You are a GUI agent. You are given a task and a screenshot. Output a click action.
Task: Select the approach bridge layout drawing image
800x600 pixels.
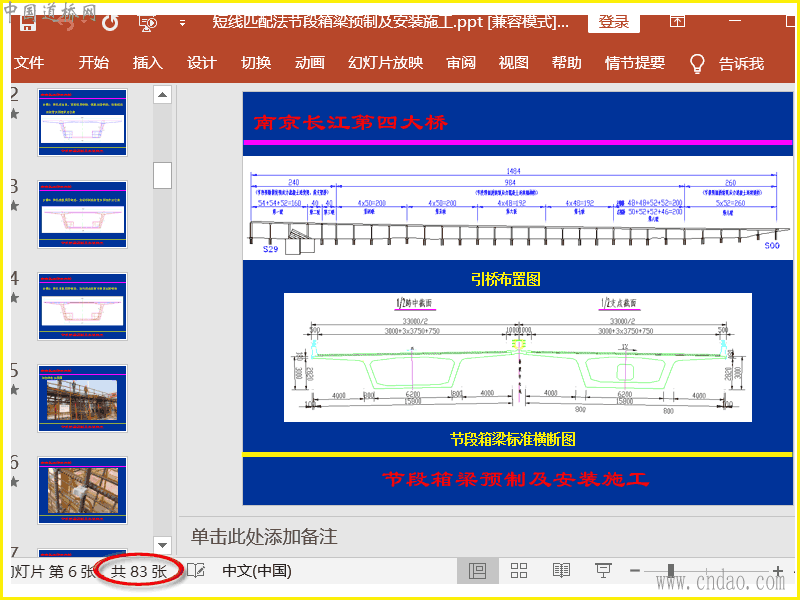point(518,208)
